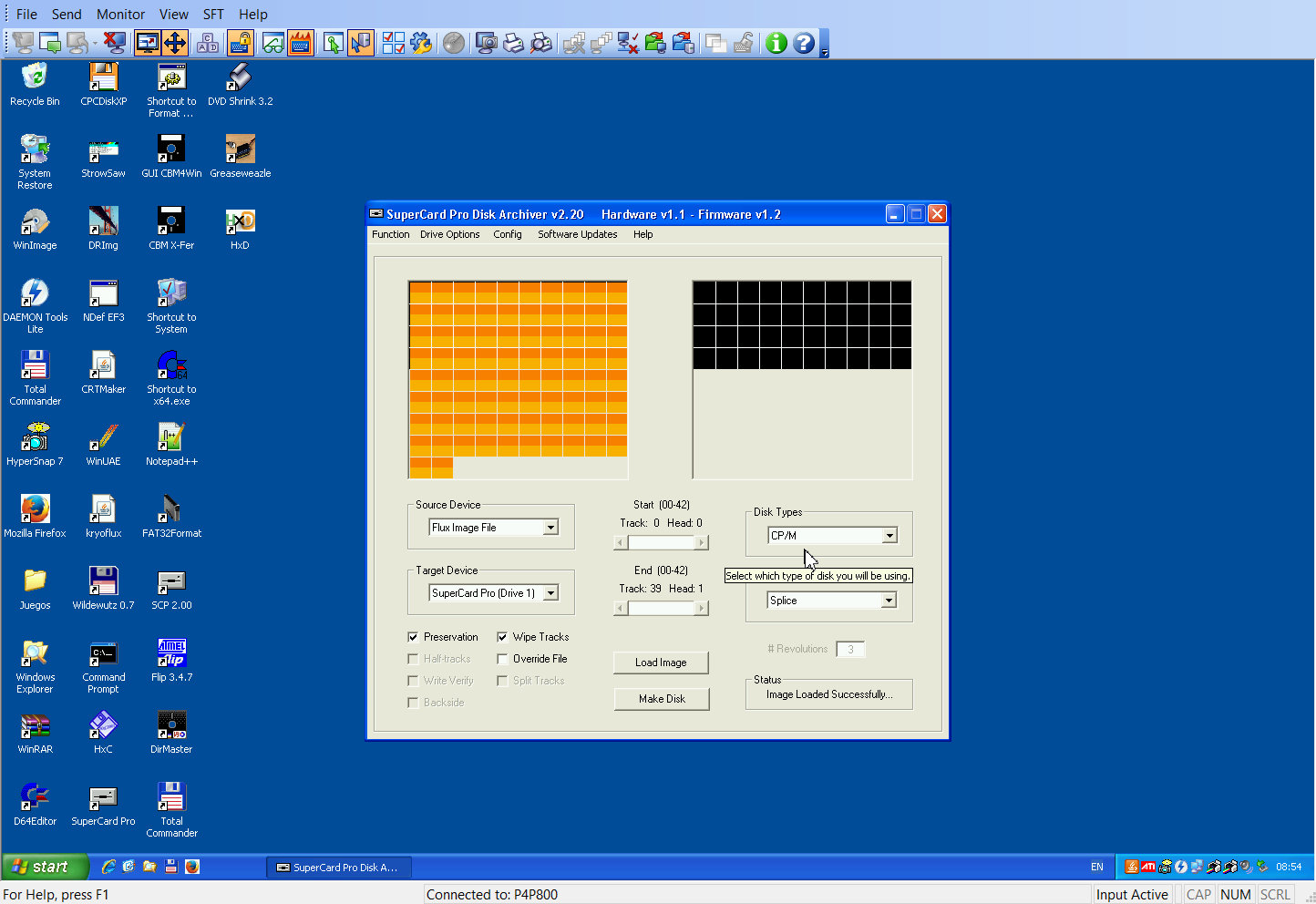The height and width of the screenshot is (904, 1316).
Task: Click the disconnect red X monitor icon
Action: coord(114,43)
